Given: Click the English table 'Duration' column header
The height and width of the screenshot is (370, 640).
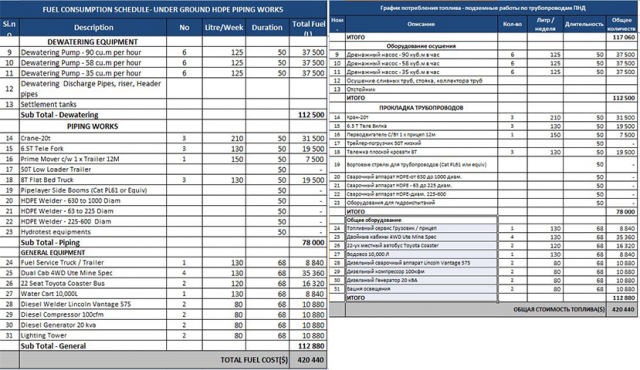Looking at the screenshot, I should [267, 27].
